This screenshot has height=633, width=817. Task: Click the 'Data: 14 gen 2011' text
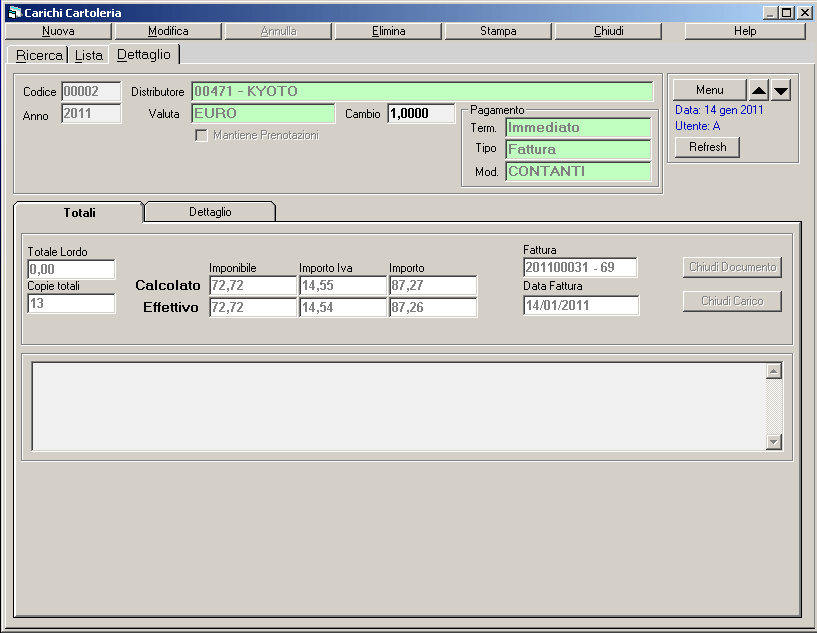[719, 110]
